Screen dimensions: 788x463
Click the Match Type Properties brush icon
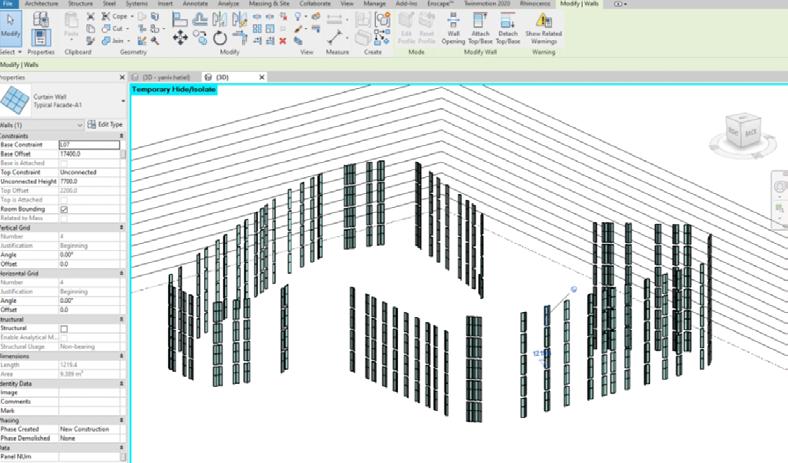pos(90,41)
